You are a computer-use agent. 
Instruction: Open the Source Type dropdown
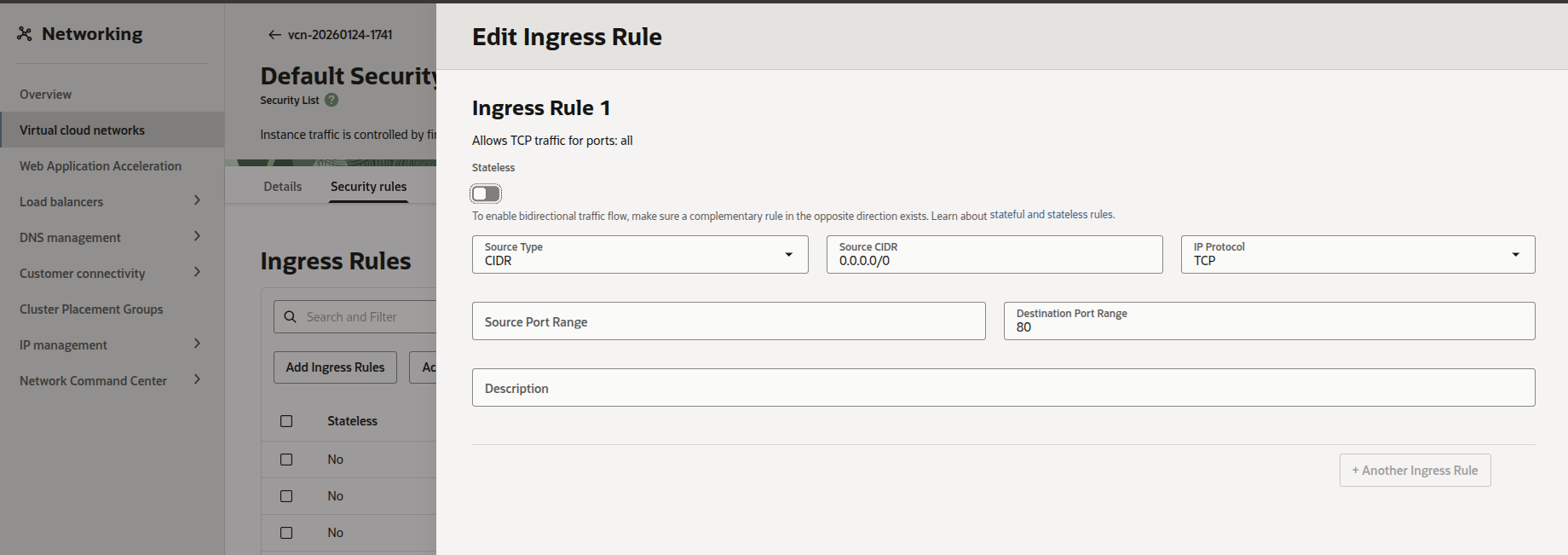pos(640,254)
